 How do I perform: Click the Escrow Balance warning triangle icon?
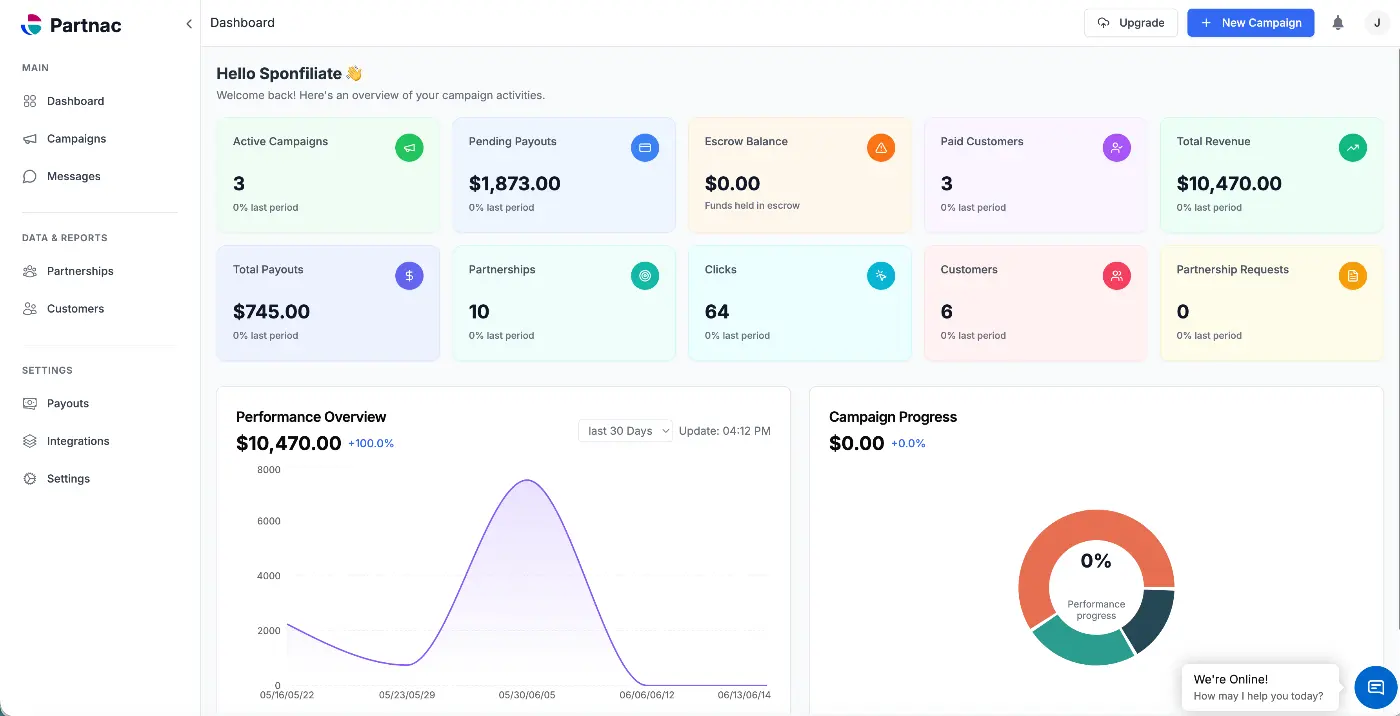click(881, 148)
